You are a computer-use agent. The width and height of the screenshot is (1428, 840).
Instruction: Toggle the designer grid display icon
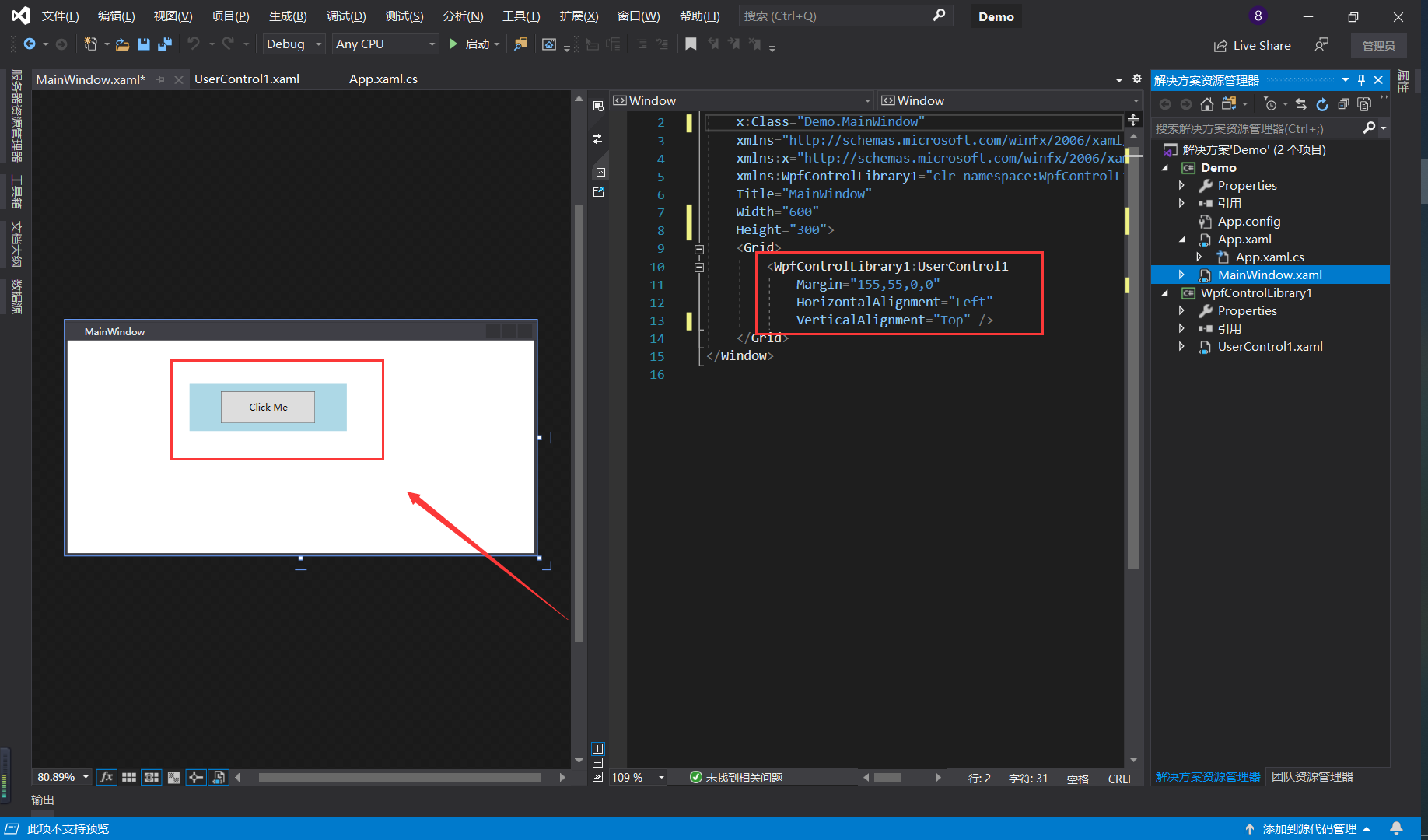point(128,776)
